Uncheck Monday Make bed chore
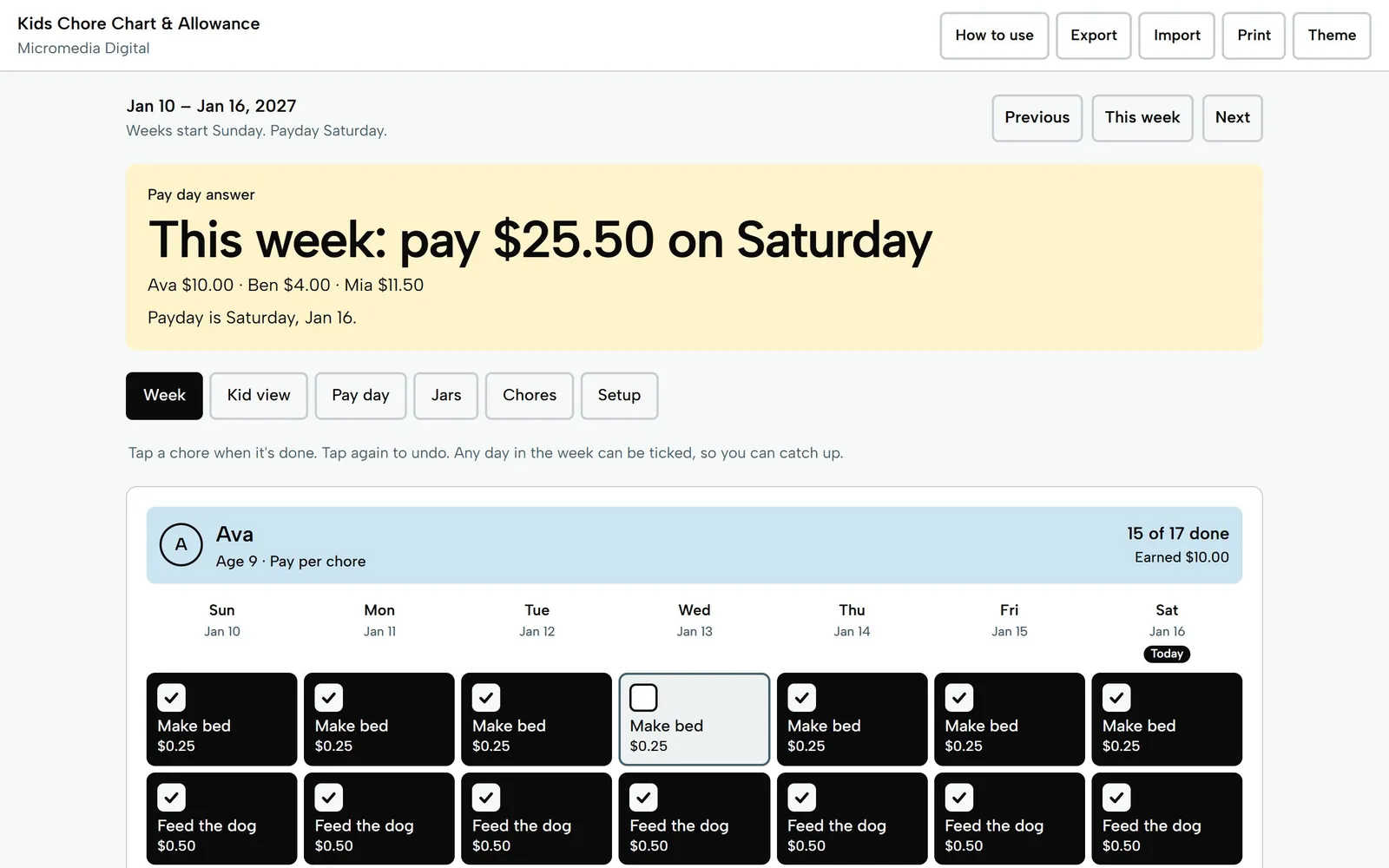Image resolution: width=1389 pixels, height=868 pixels. pyautogui.click(x=379, y=720)
